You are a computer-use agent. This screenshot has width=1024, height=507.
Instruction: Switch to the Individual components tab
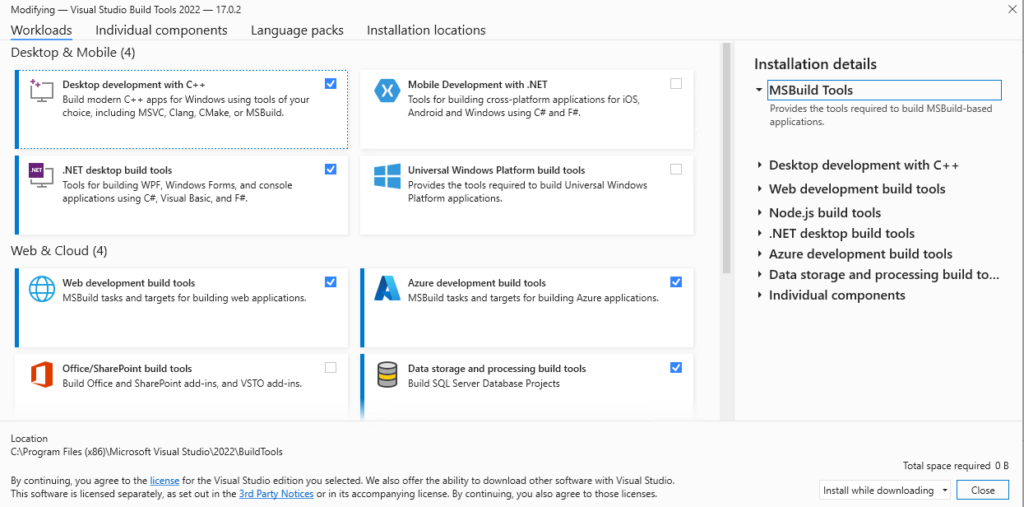(161, 30)
